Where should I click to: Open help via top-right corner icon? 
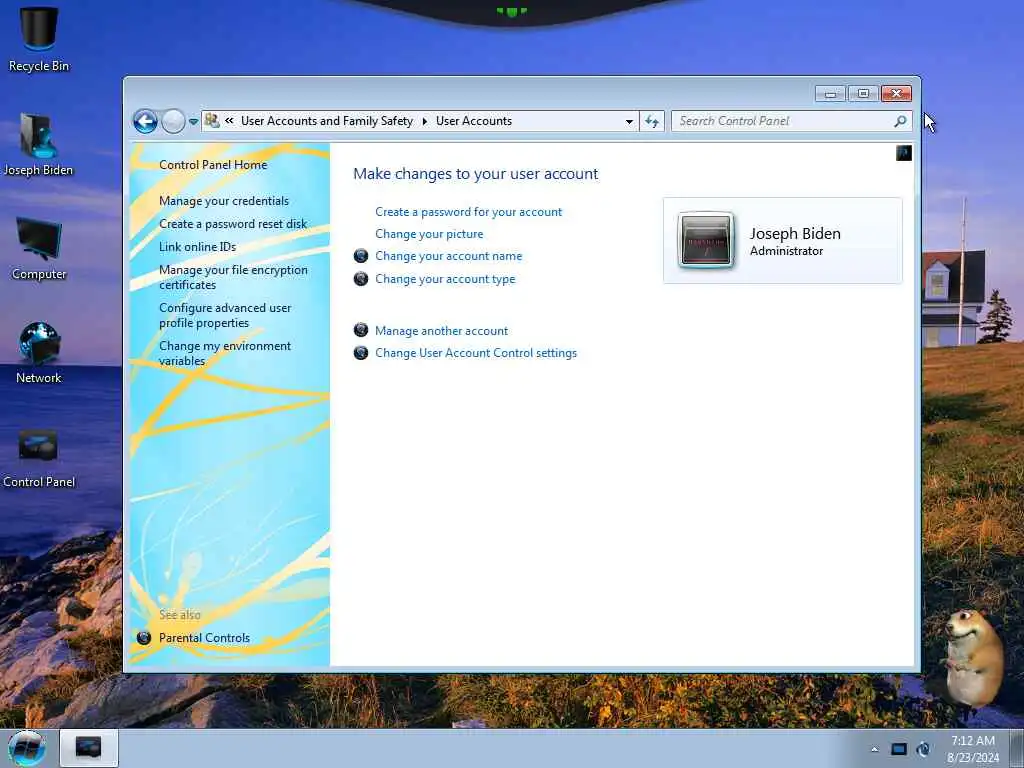click(904, 153)
